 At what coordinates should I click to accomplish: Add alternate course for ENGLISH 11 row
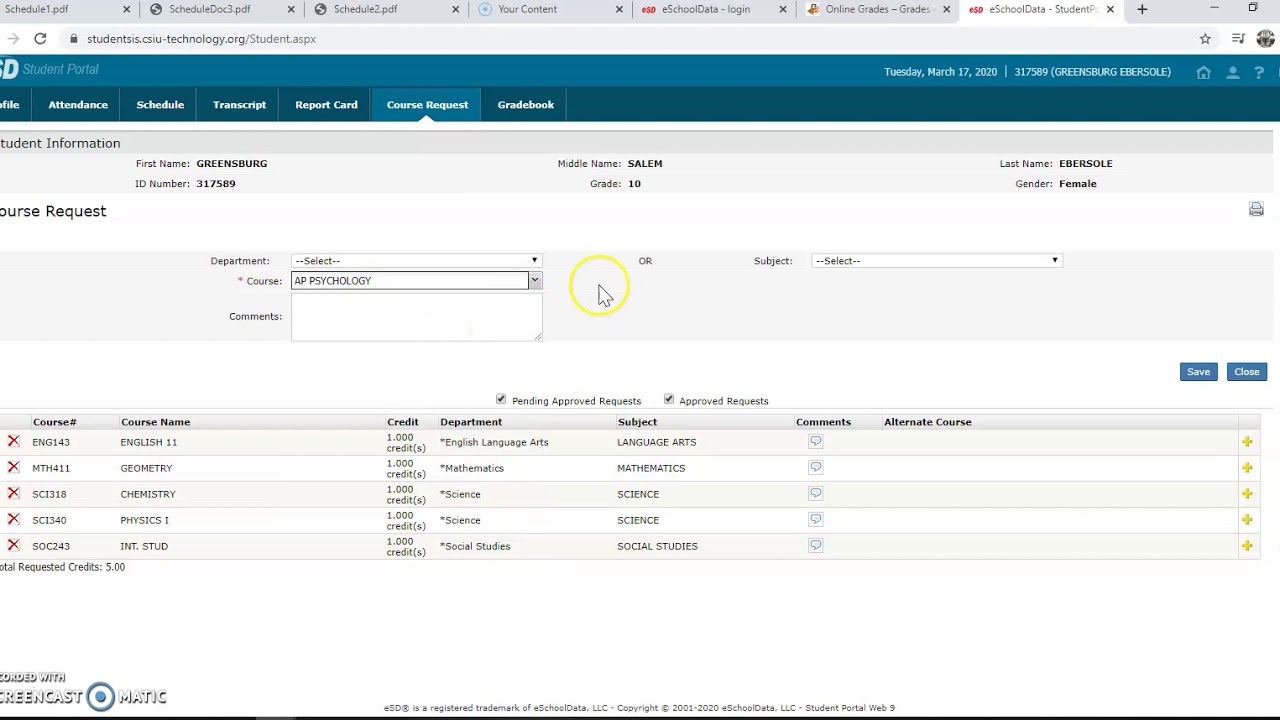point(1247,442)
